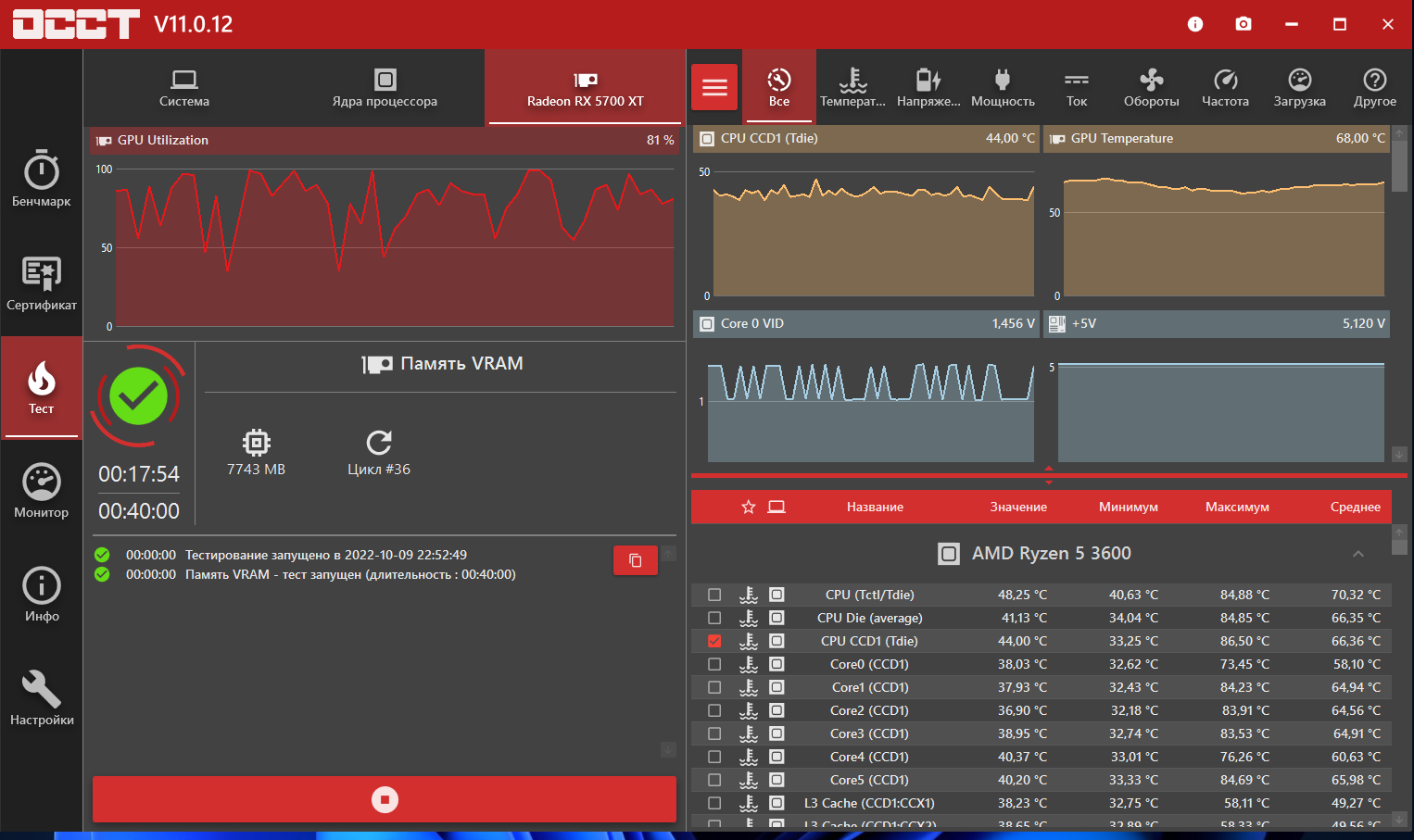Click chip icon of Core3 (CCD1) row
1414x840 pixels.
tap(776, 733)
